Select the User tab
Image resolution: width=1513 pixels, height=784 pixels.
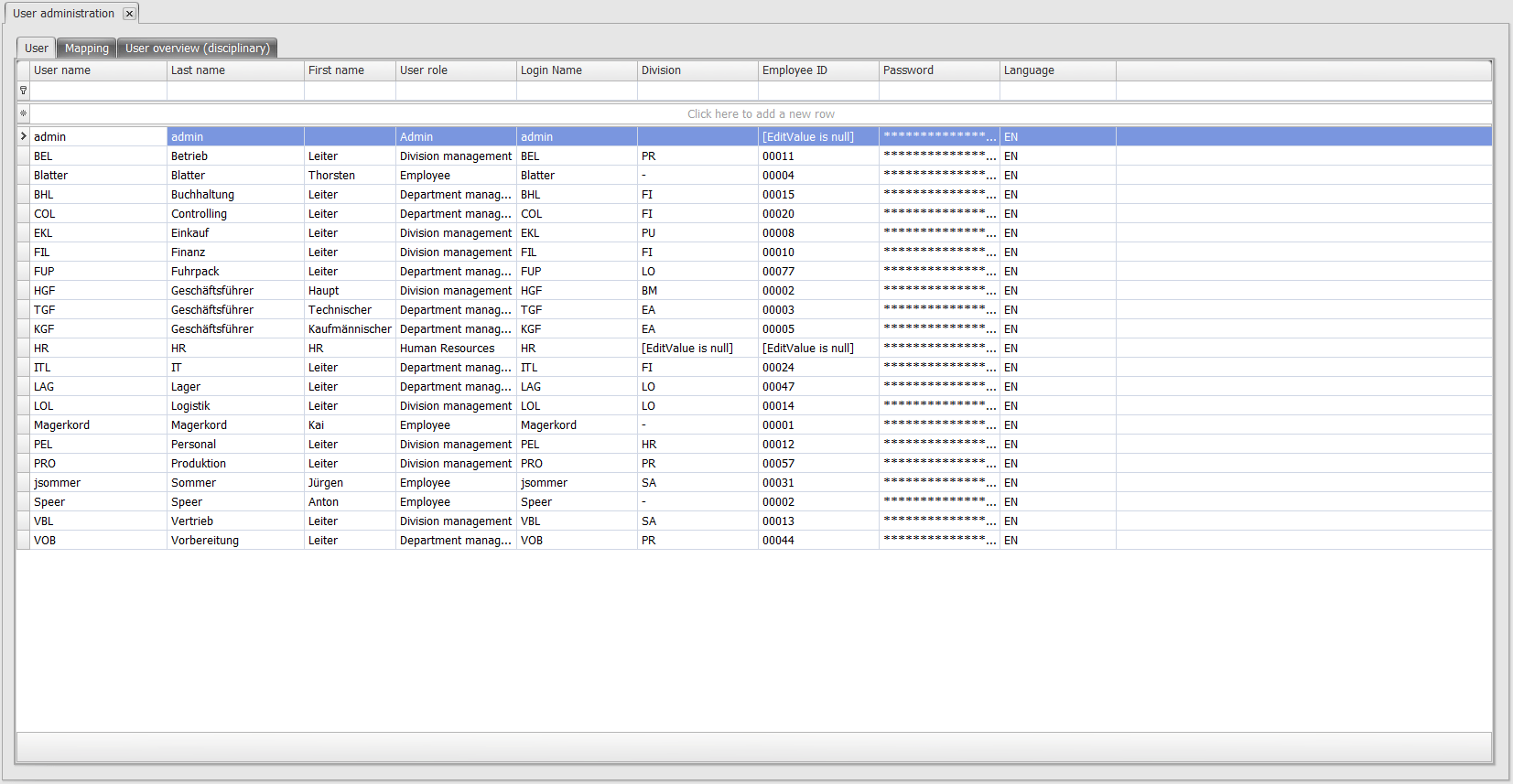(x=37, y=48)
